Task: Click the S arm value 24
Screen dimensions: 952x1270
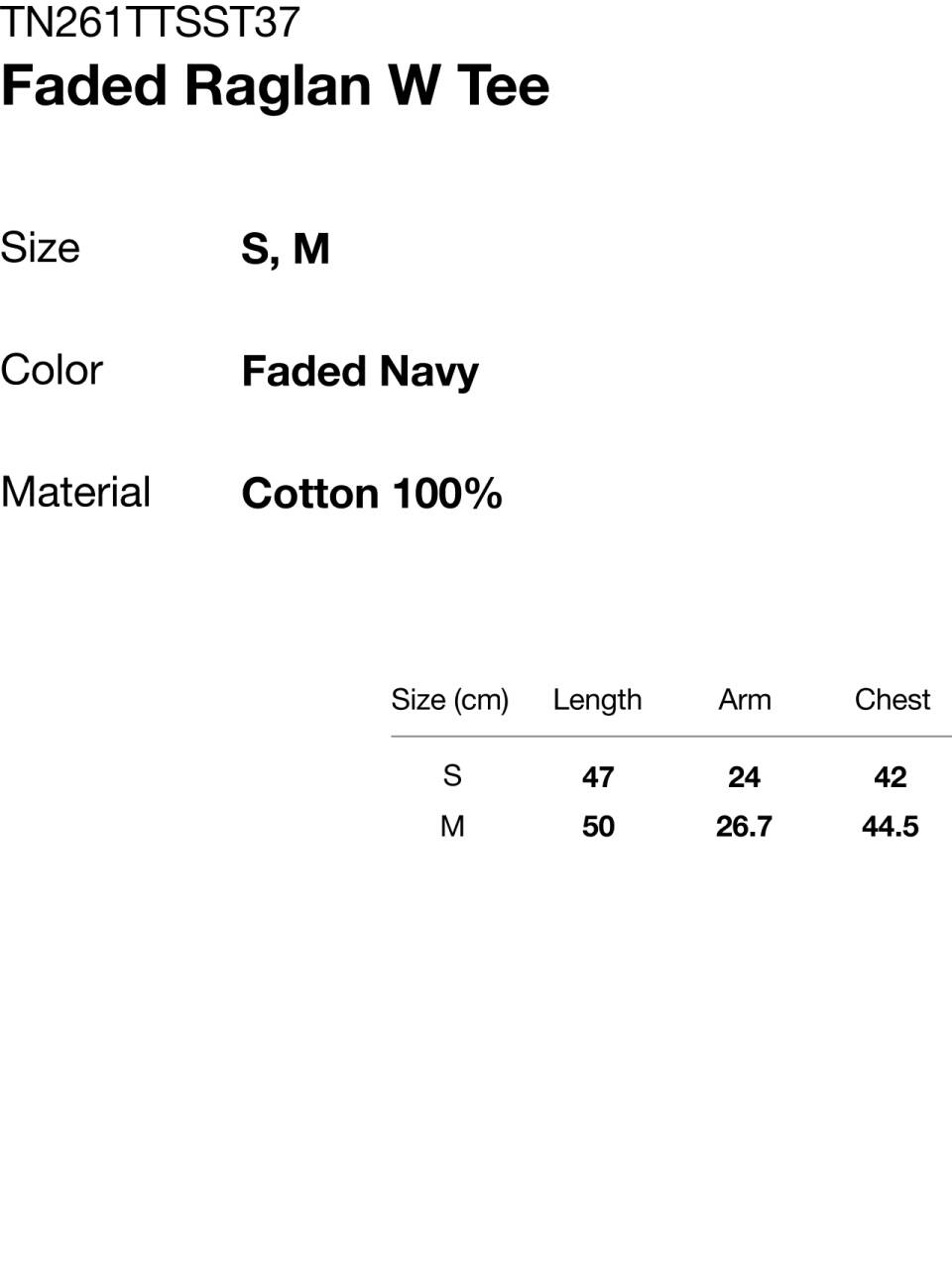Action: tap(745, 777)
